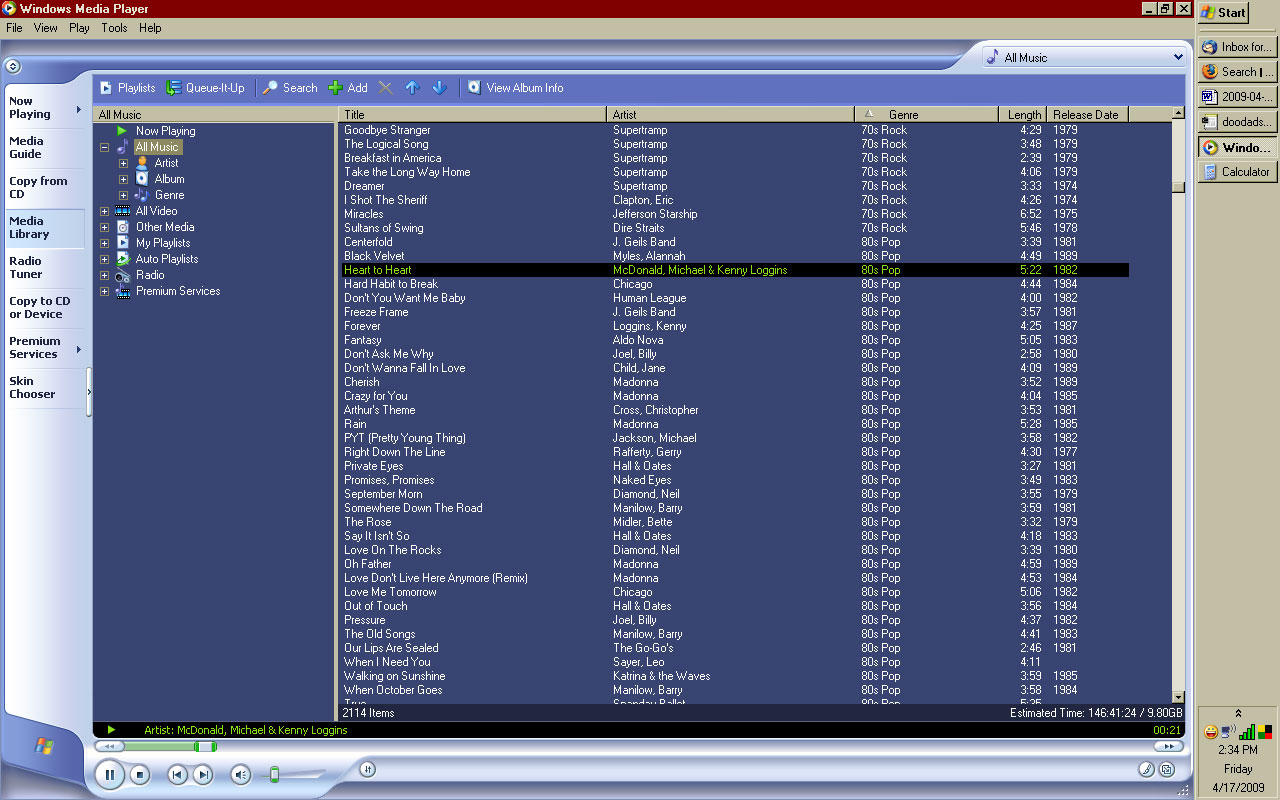The width and height of the screenshot is (1280, 800).
Task: Click the change player color brush icon
Action: point(1147,769)
